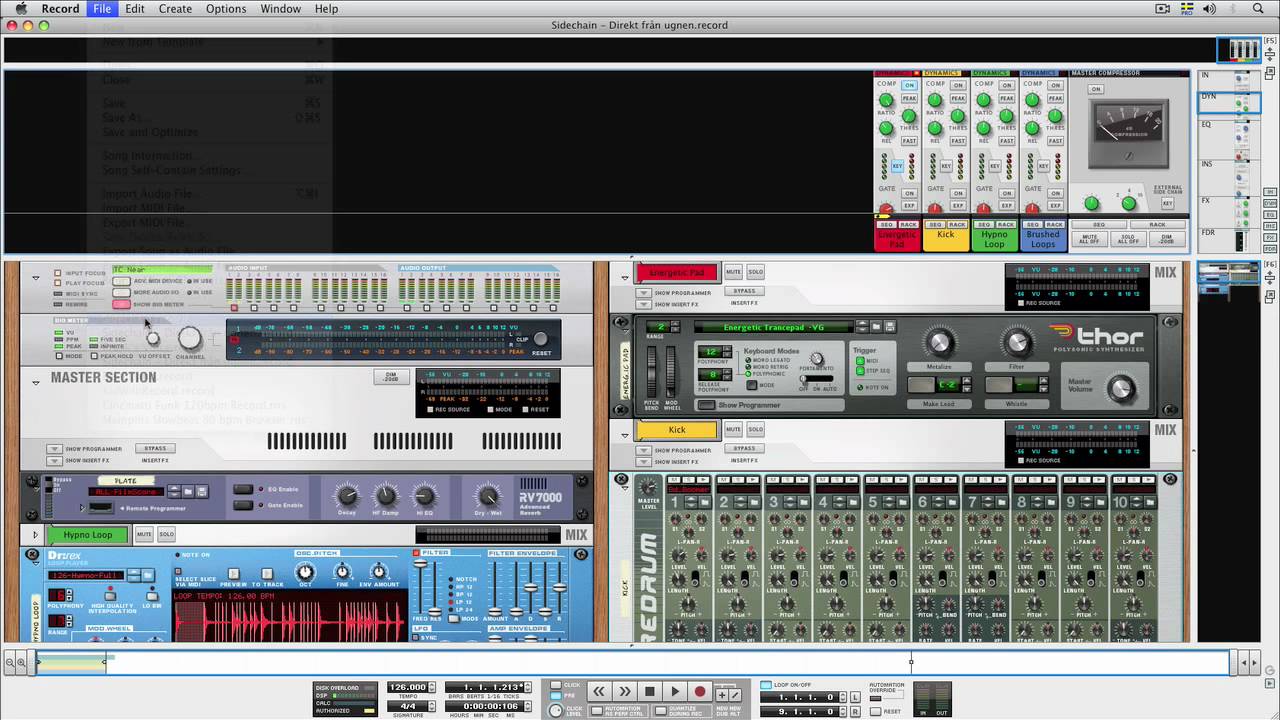This screenshot has width=1280, height=720.
Task: Click RACK button on Kick mixer channel
Action: 957,225
